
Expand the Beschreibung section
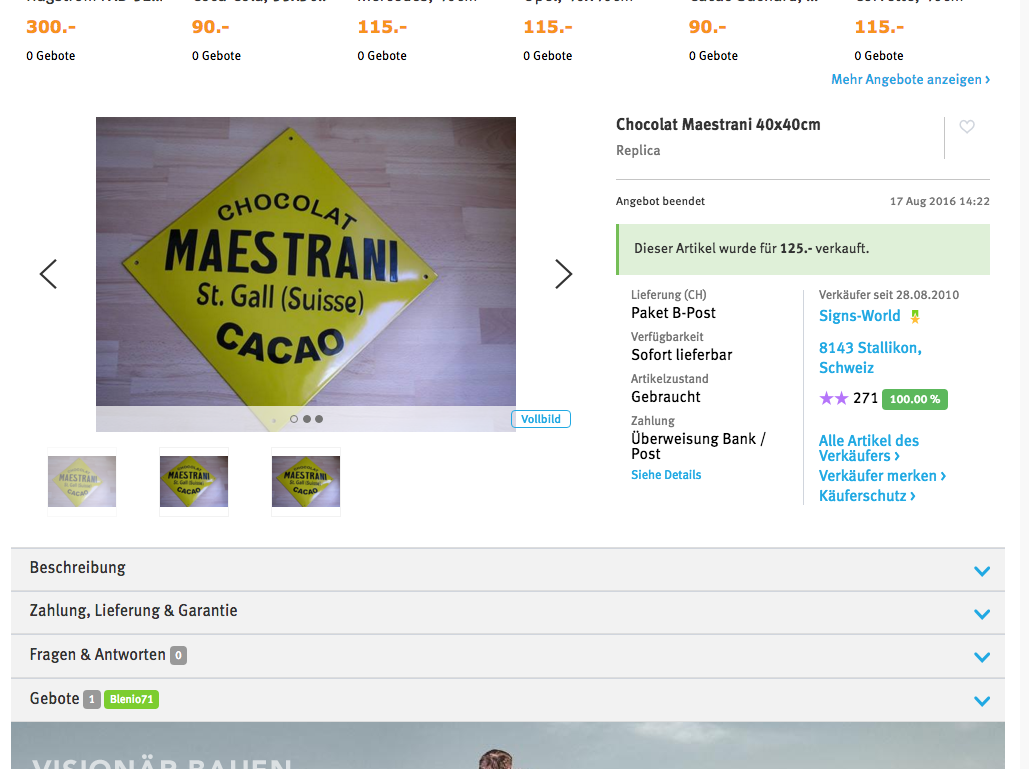[508, 570]
